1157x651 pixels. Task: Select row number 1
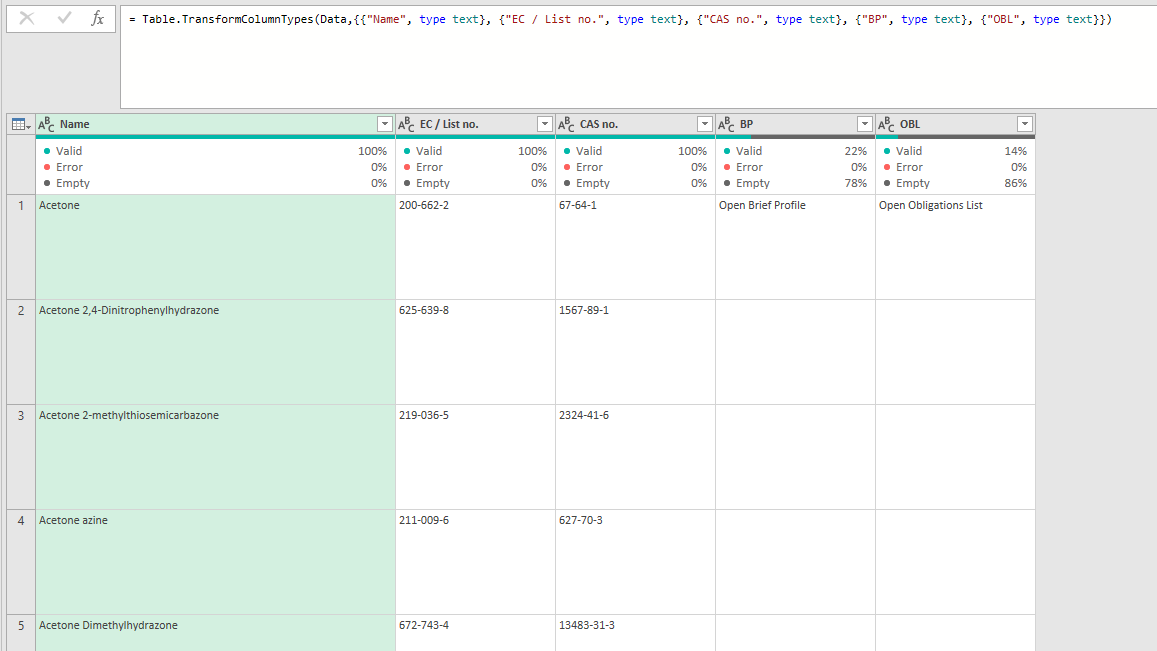21,247
